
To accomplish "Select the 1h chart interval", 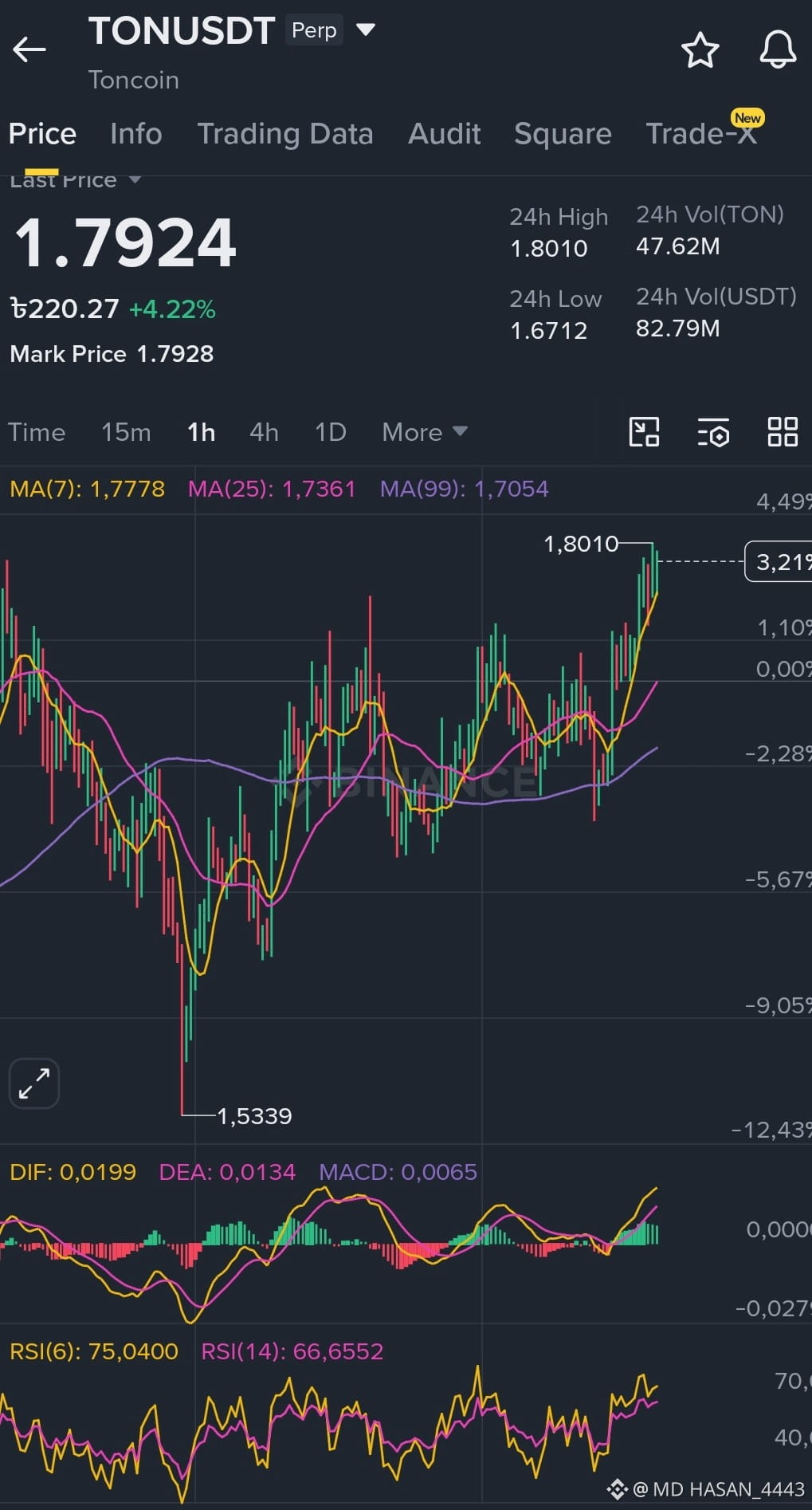I will [201, 432].
